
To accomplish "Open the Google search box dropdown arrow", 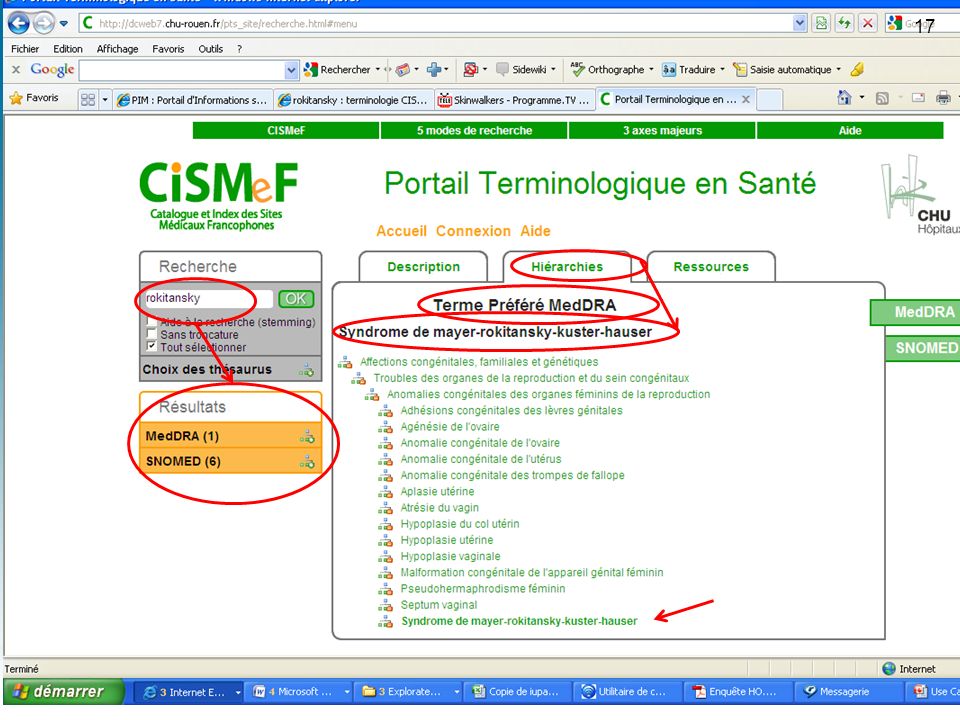I will tap(291, 70).
